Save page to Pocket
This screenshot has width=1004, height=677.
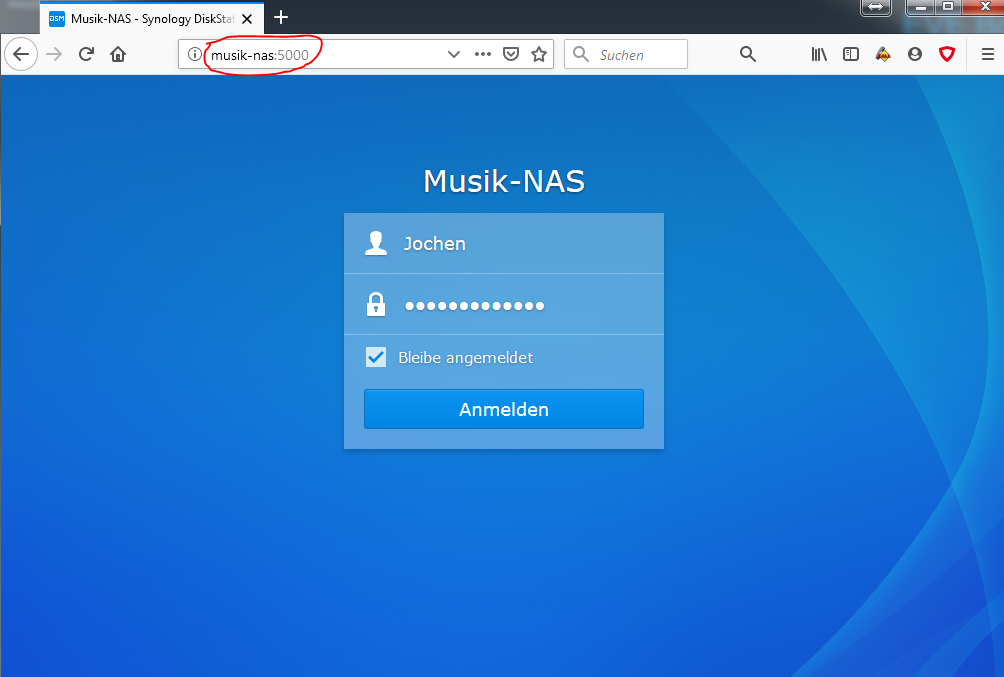point(511,54)
